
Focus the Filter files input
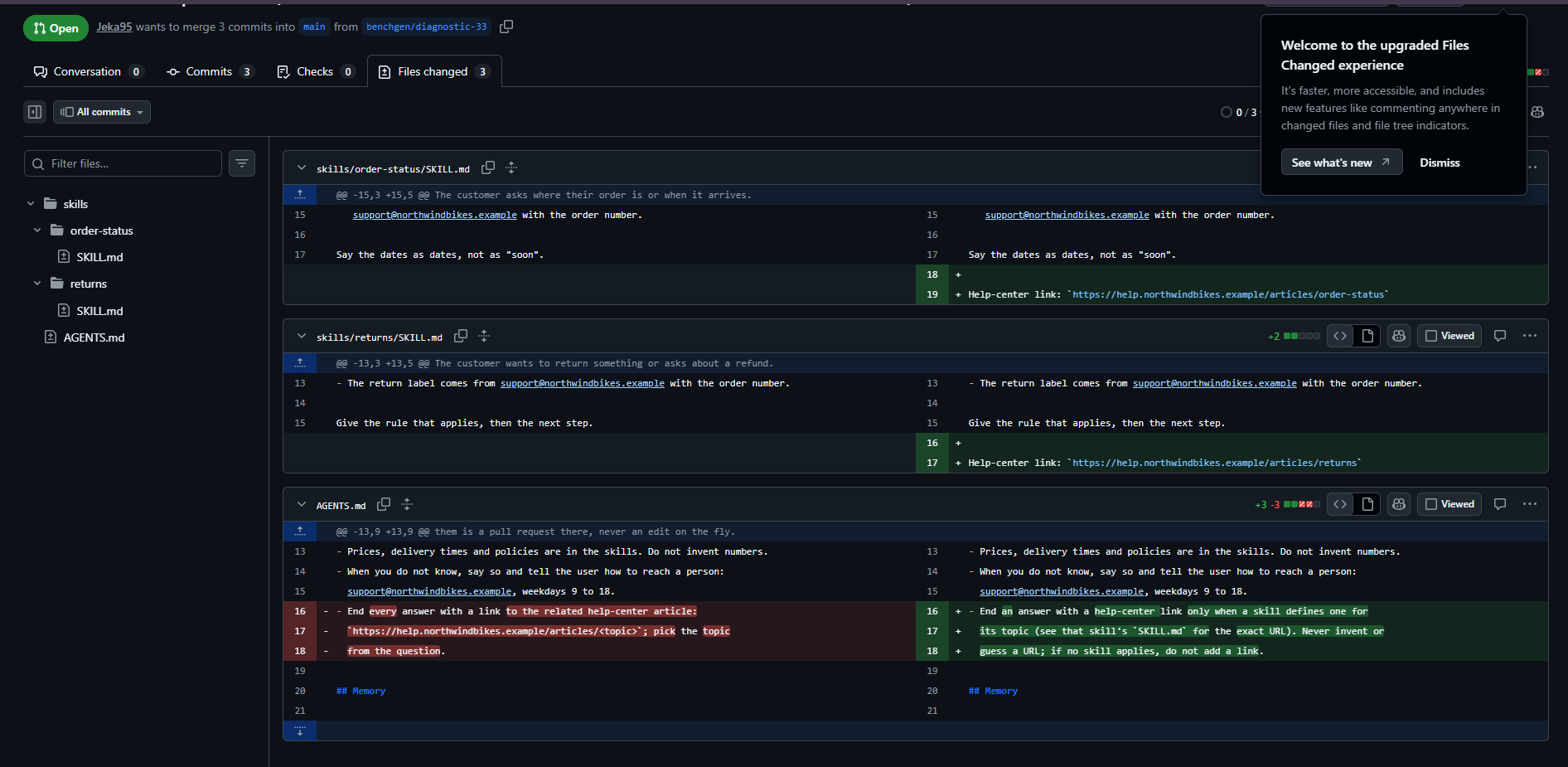[123, 163]
